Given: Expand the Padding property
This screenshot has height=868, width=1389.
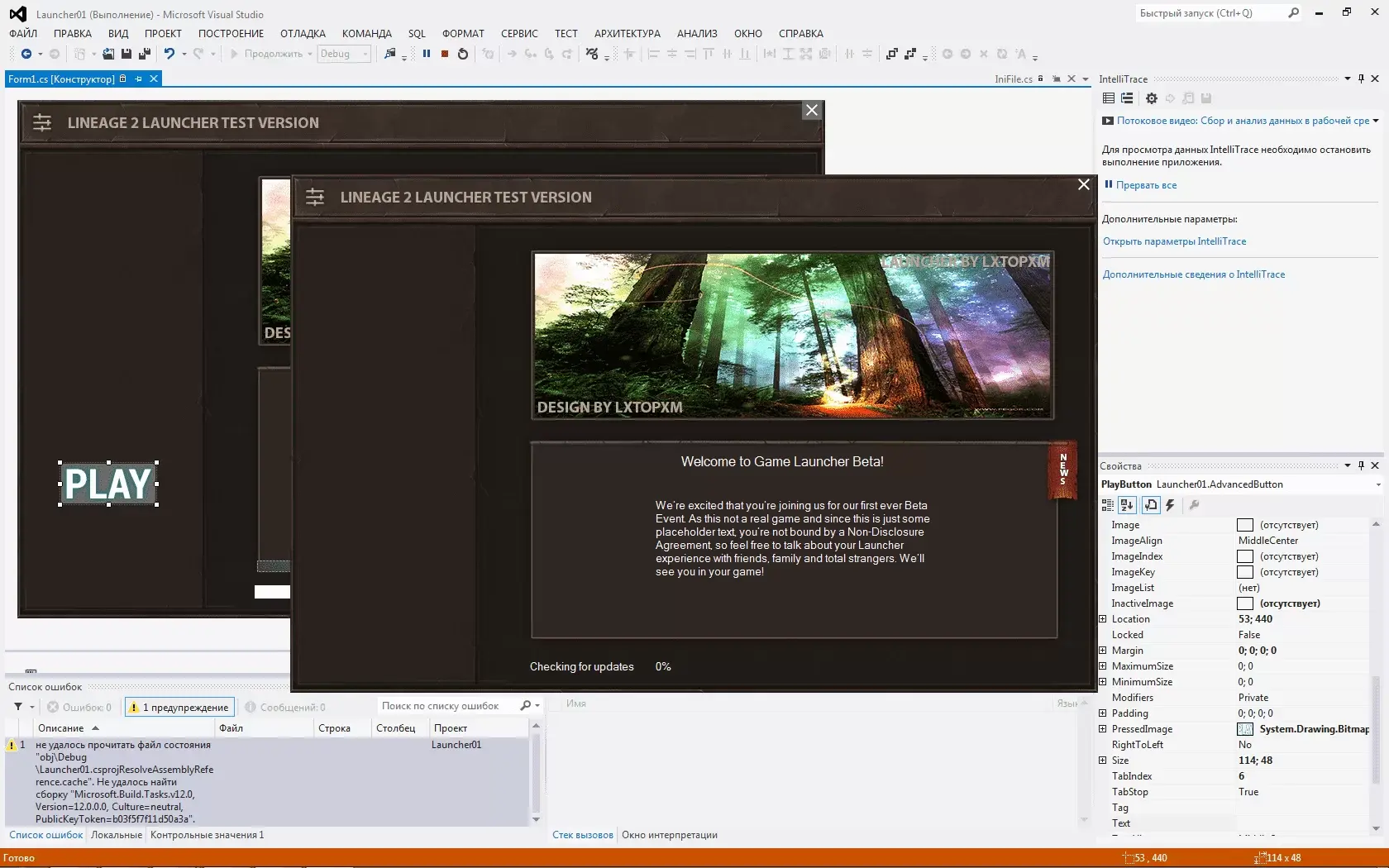Looking at the screenshot, I should (1102, 713).
